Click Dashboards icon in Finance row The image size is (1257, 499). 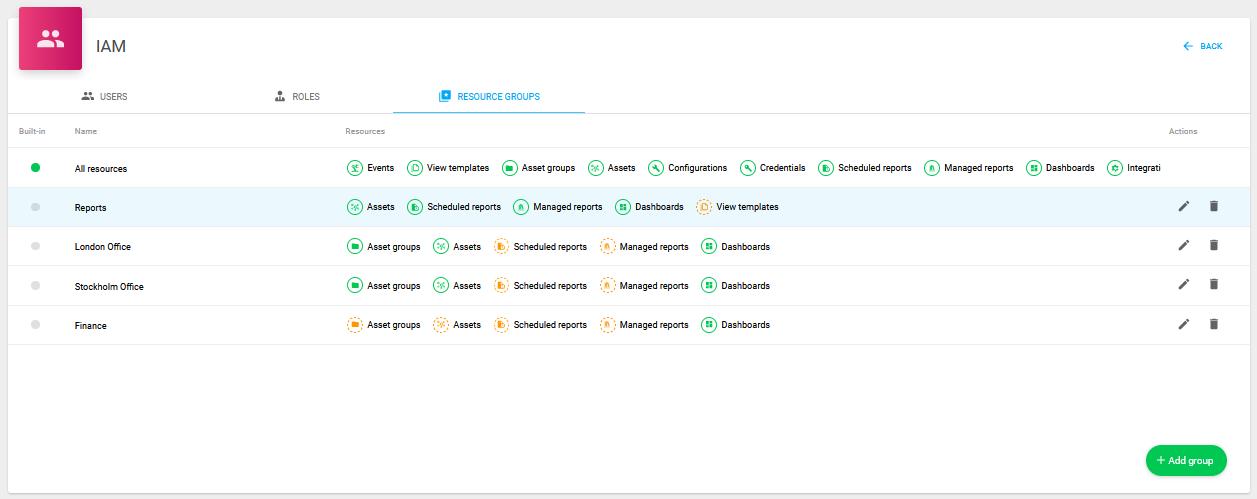[708, 325]
